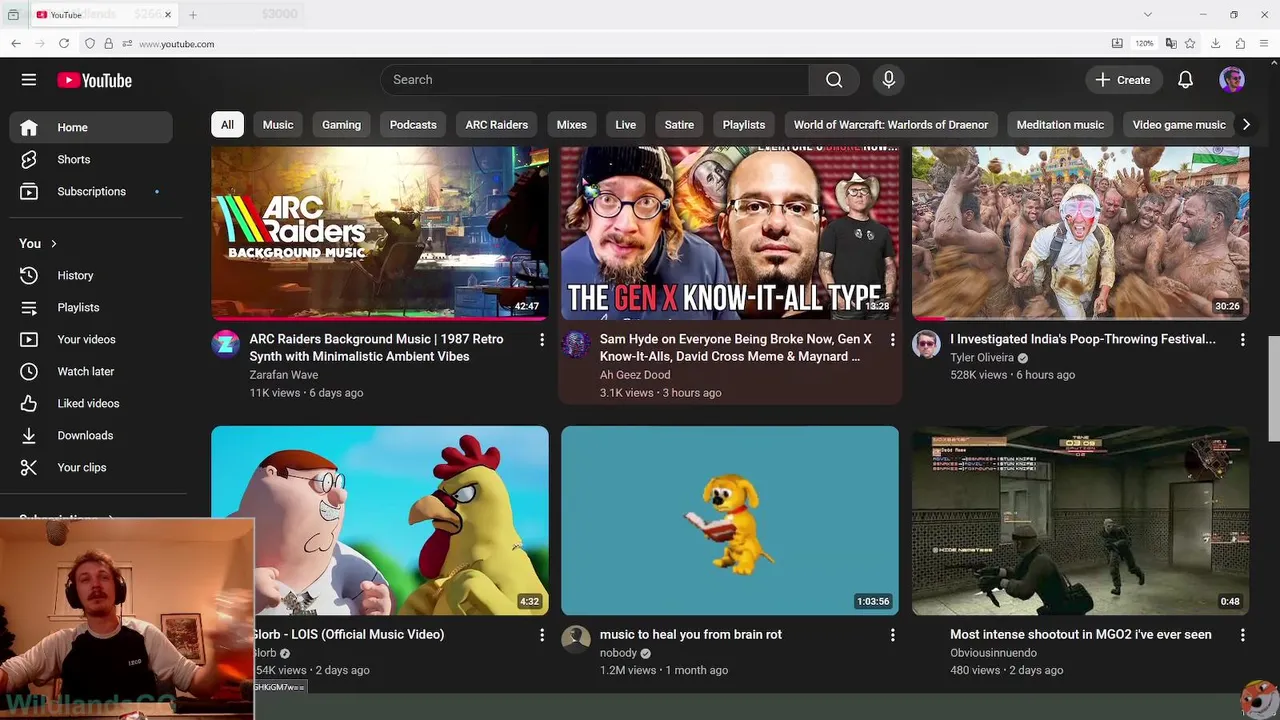This screenshot has width=1280, height=720.
Task: Open options for brain rot music video
Action: [x=892, y=635]
